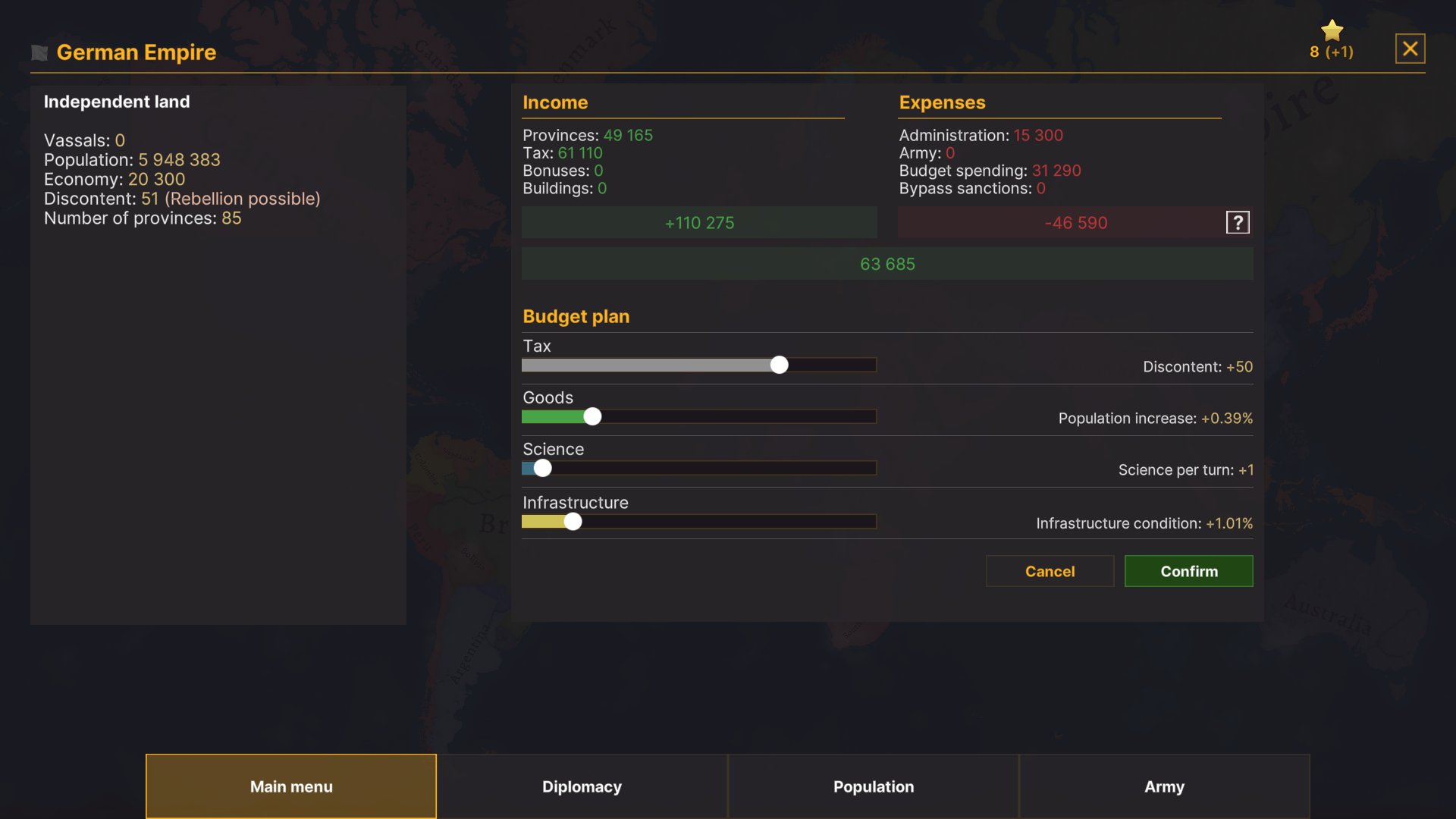Viewport: 1456px width, 819px height.
Task: Confirm the budget plan
Action: click(x=1188, y=571)
